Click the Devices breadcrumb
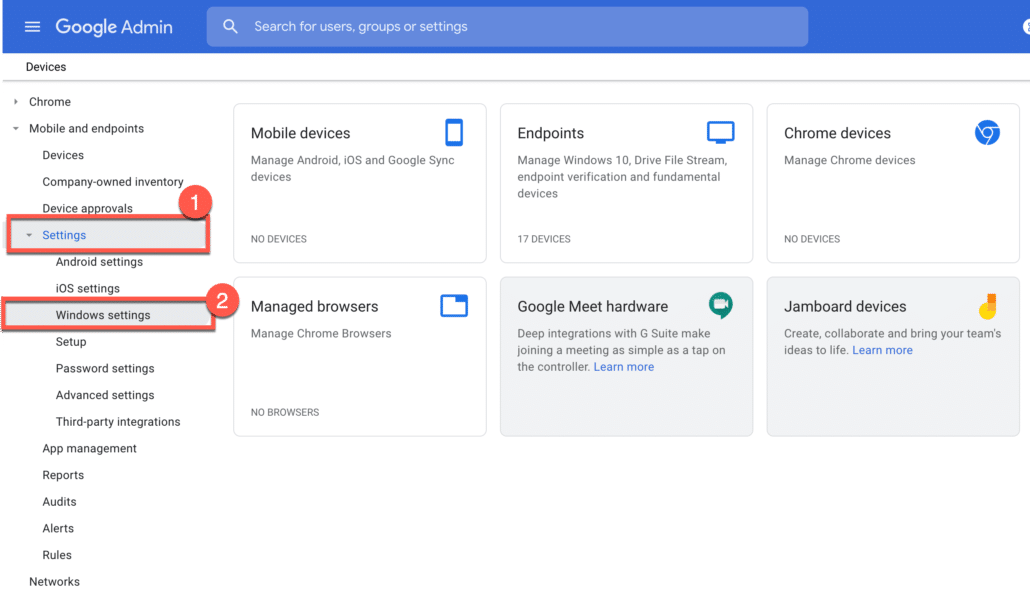The width and height of the screenshot is (1030, 594). coord(46,67)
